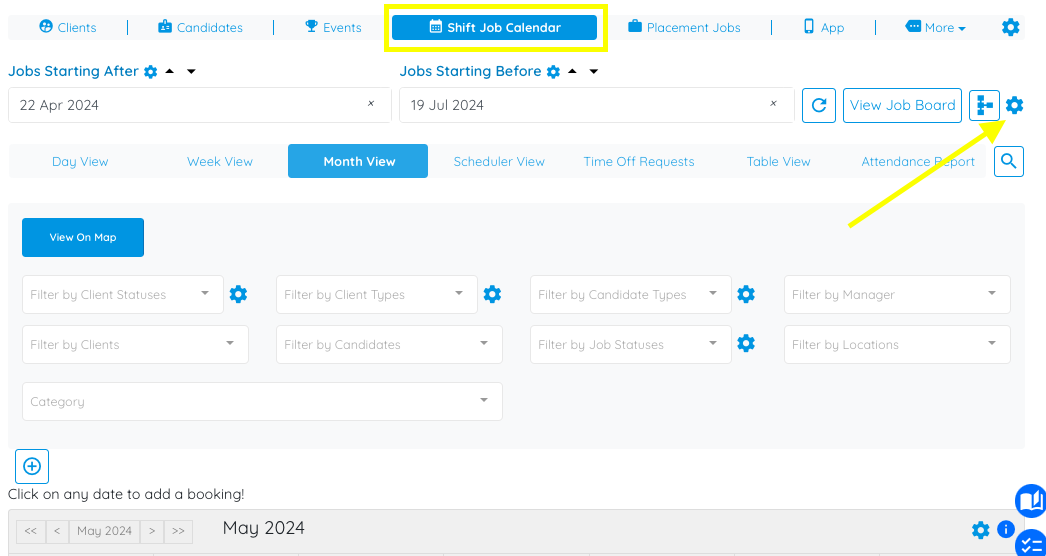
Task: Open the floating book guide icon
Action: tap(1031, 501)
